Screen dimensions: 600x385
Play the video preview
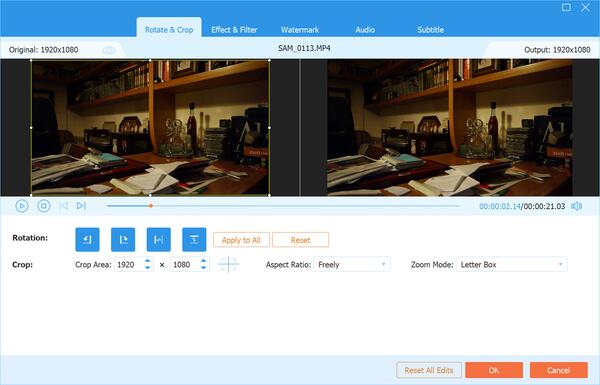pyautogui.click(x=22, y=206)
